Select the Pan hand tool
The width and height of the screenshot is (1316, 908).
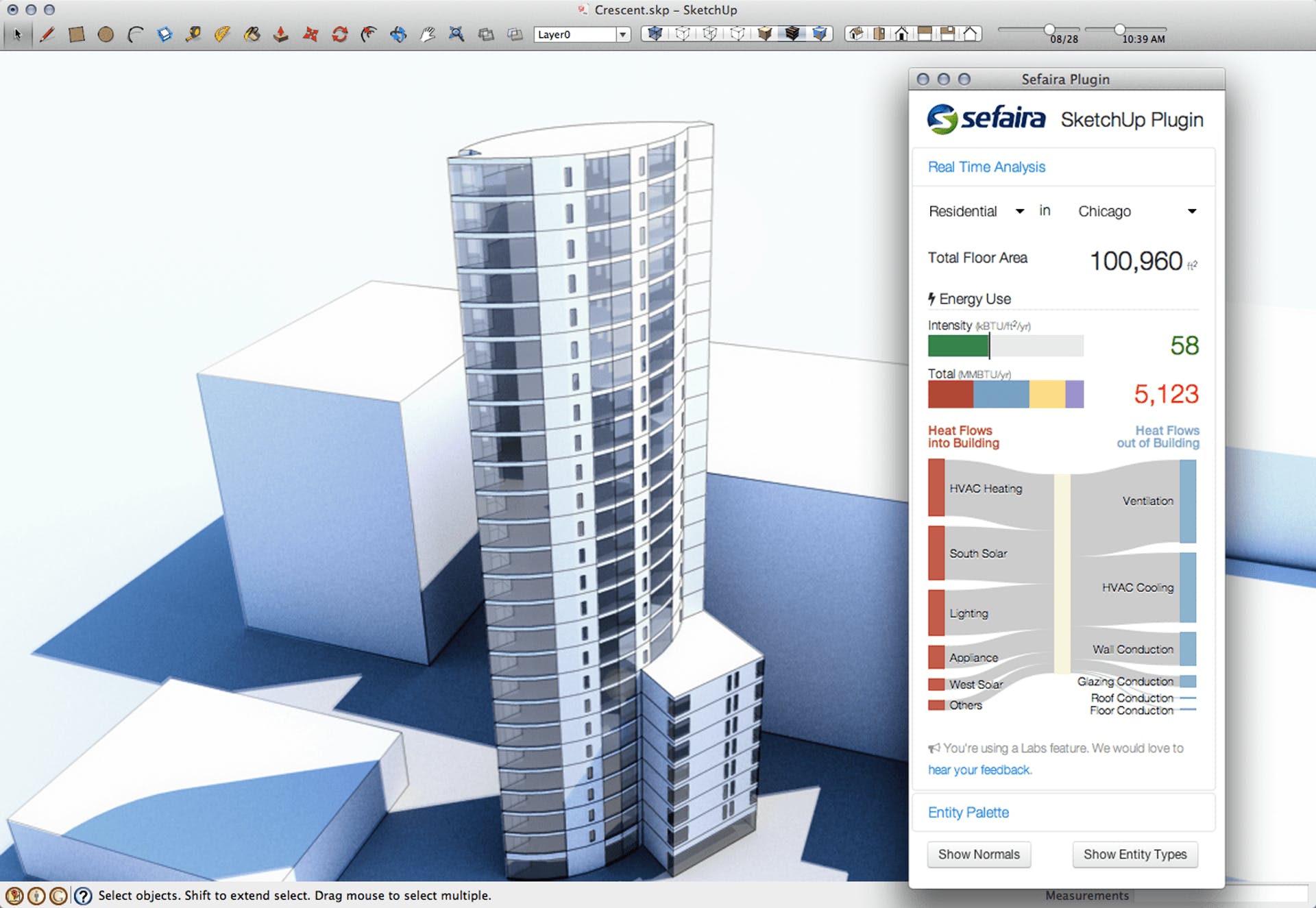tap(428, 34)
